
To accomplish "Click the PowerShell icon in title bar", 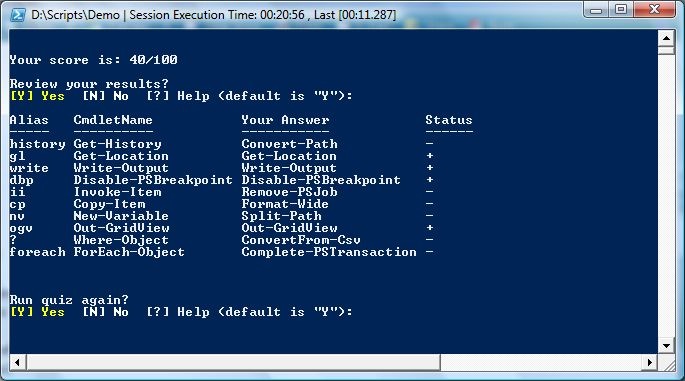I will [18, 14].
